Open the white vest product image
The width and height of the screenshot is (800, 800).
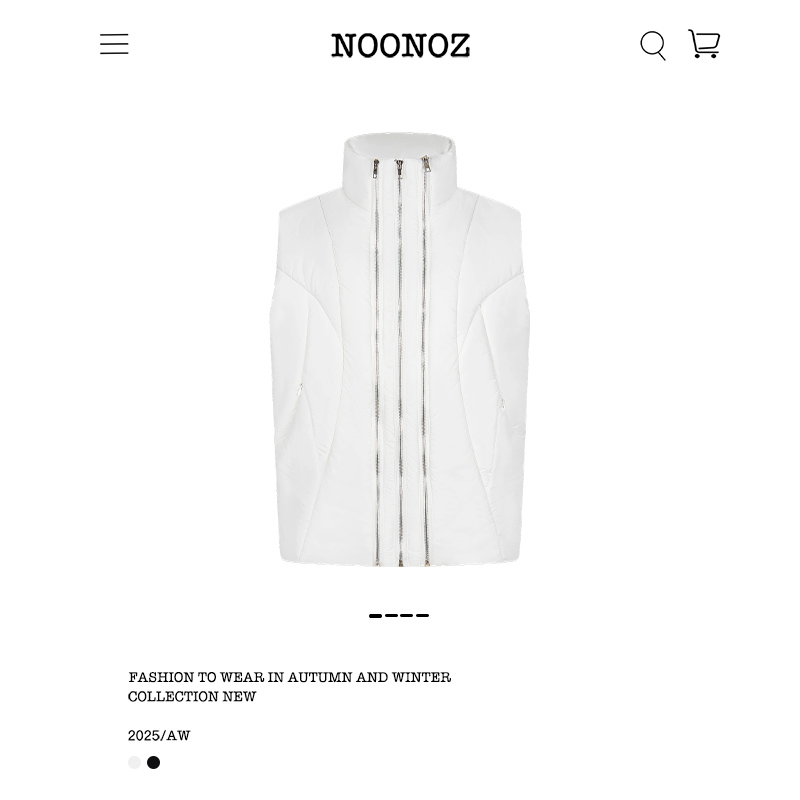pyautogui.click(x=400, y=349)
